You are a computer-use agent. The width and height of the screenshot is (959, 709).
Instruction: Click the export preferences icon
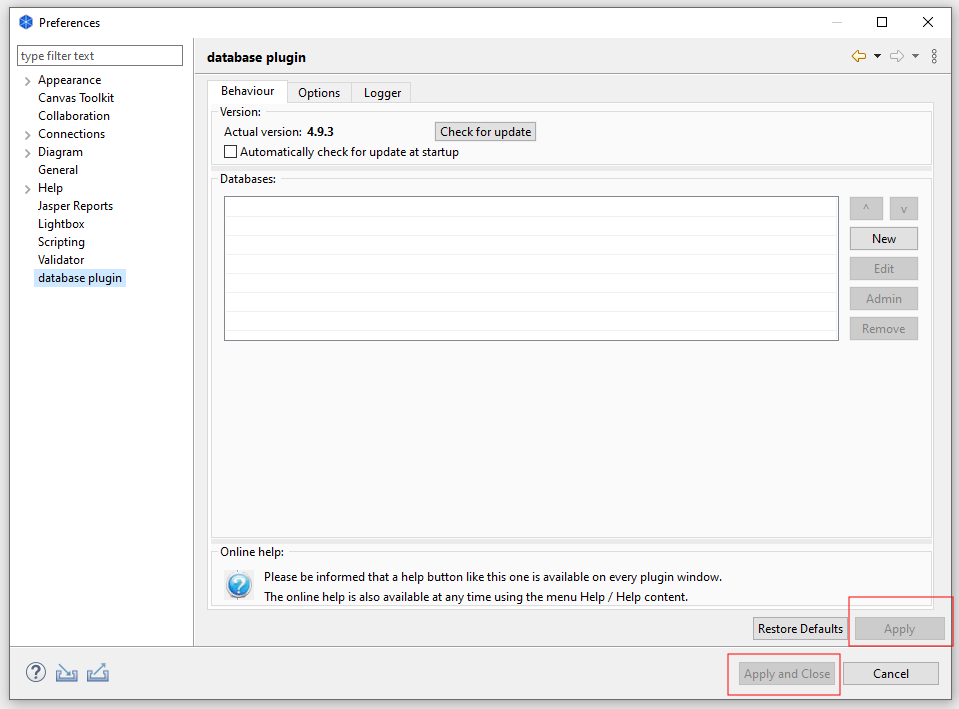click(x=97, y=672)
